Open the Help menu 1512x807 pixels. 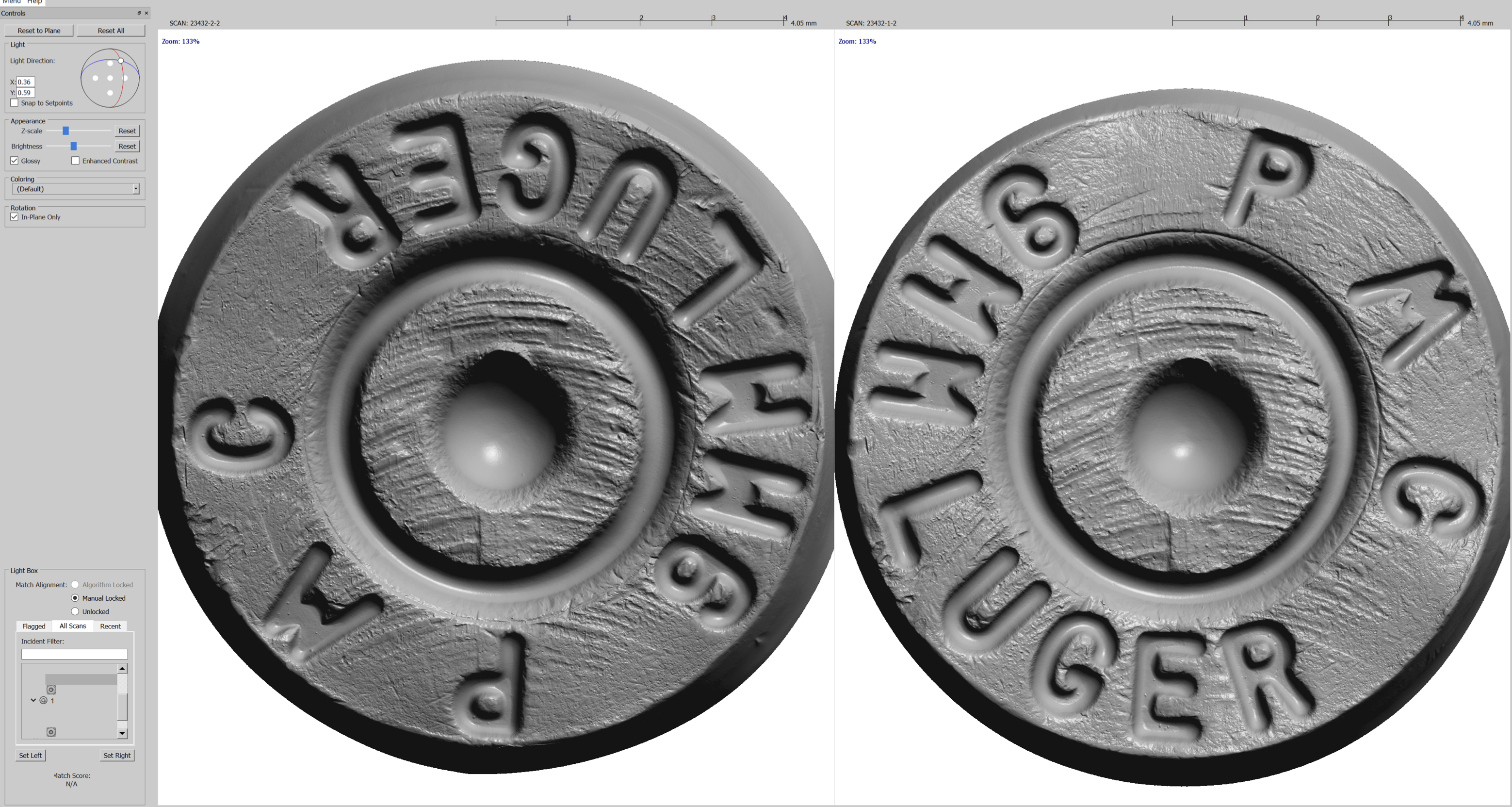34,2
